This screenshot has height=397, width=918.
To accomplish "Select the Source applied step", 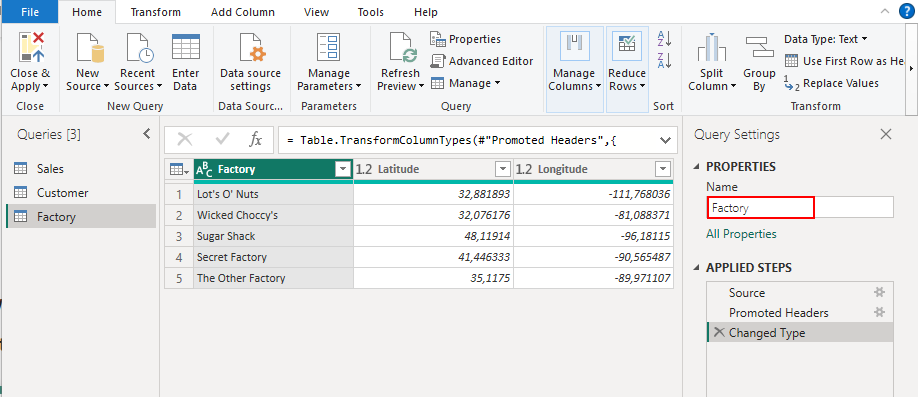I will point(800,293).
